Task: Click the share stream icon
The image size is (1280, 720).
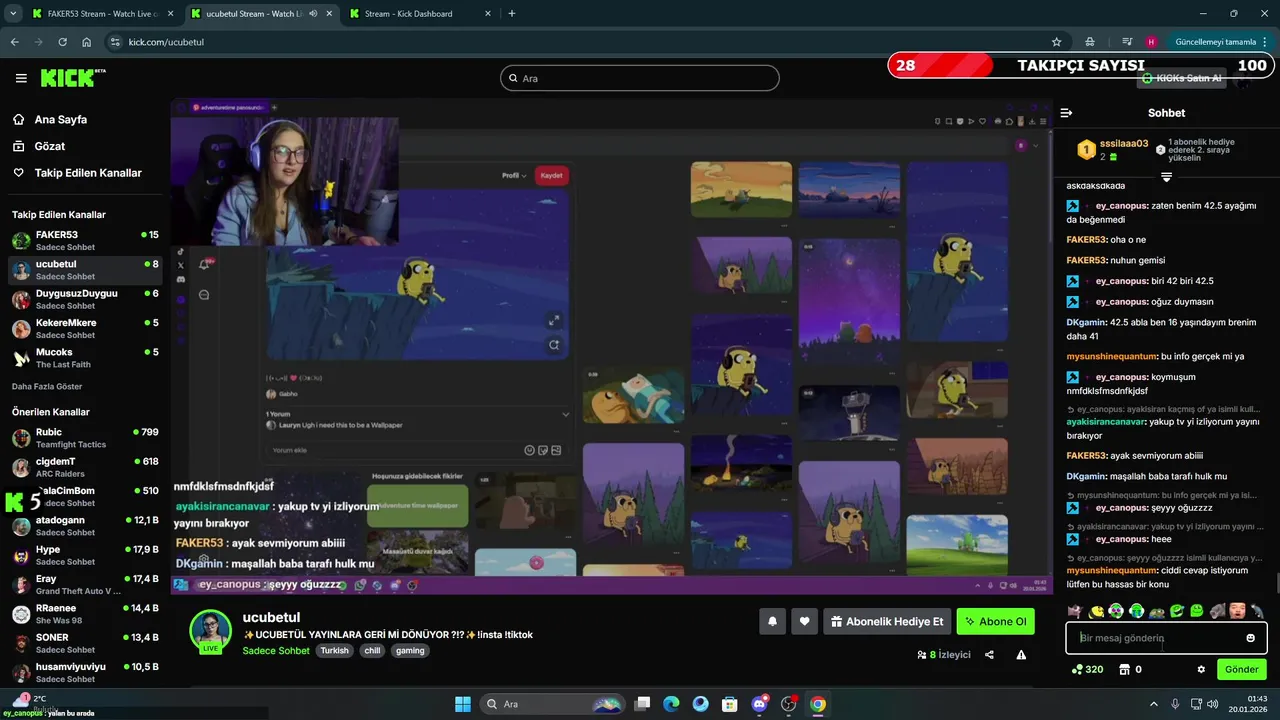Action: coord(989,655)
